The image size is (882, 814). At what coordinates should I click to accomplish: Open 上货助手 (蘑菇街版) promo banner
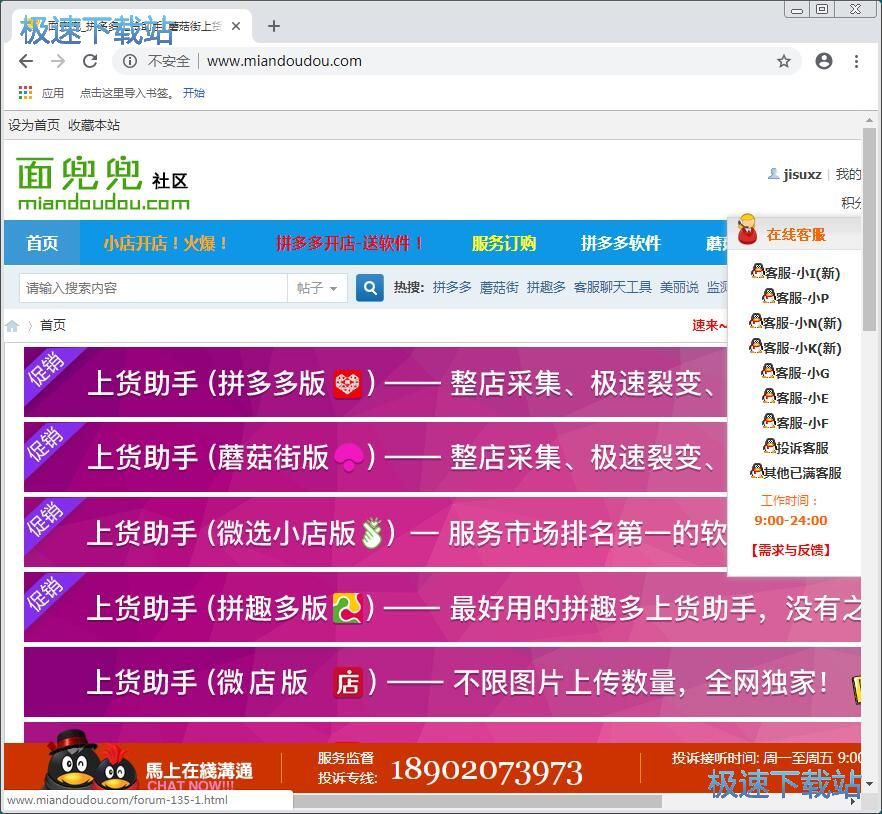(375, 457)
